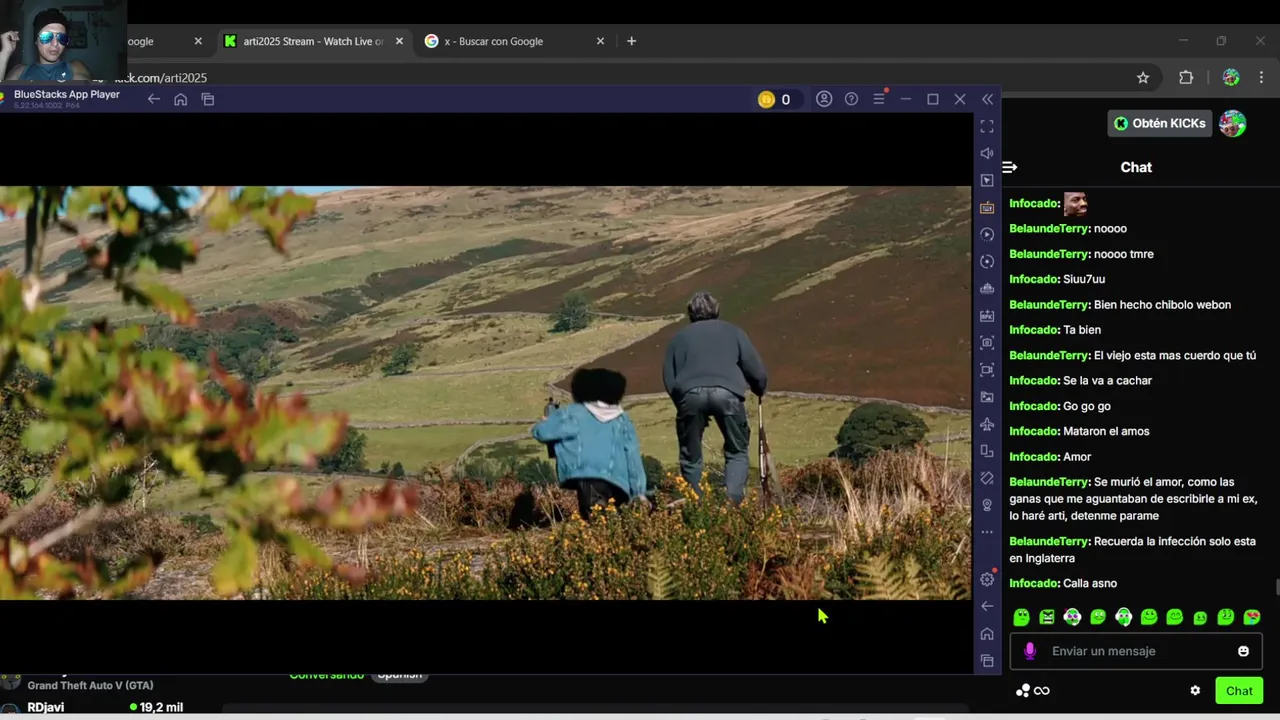Click the BlueStacks screen record icon

(x=987, y=369)
